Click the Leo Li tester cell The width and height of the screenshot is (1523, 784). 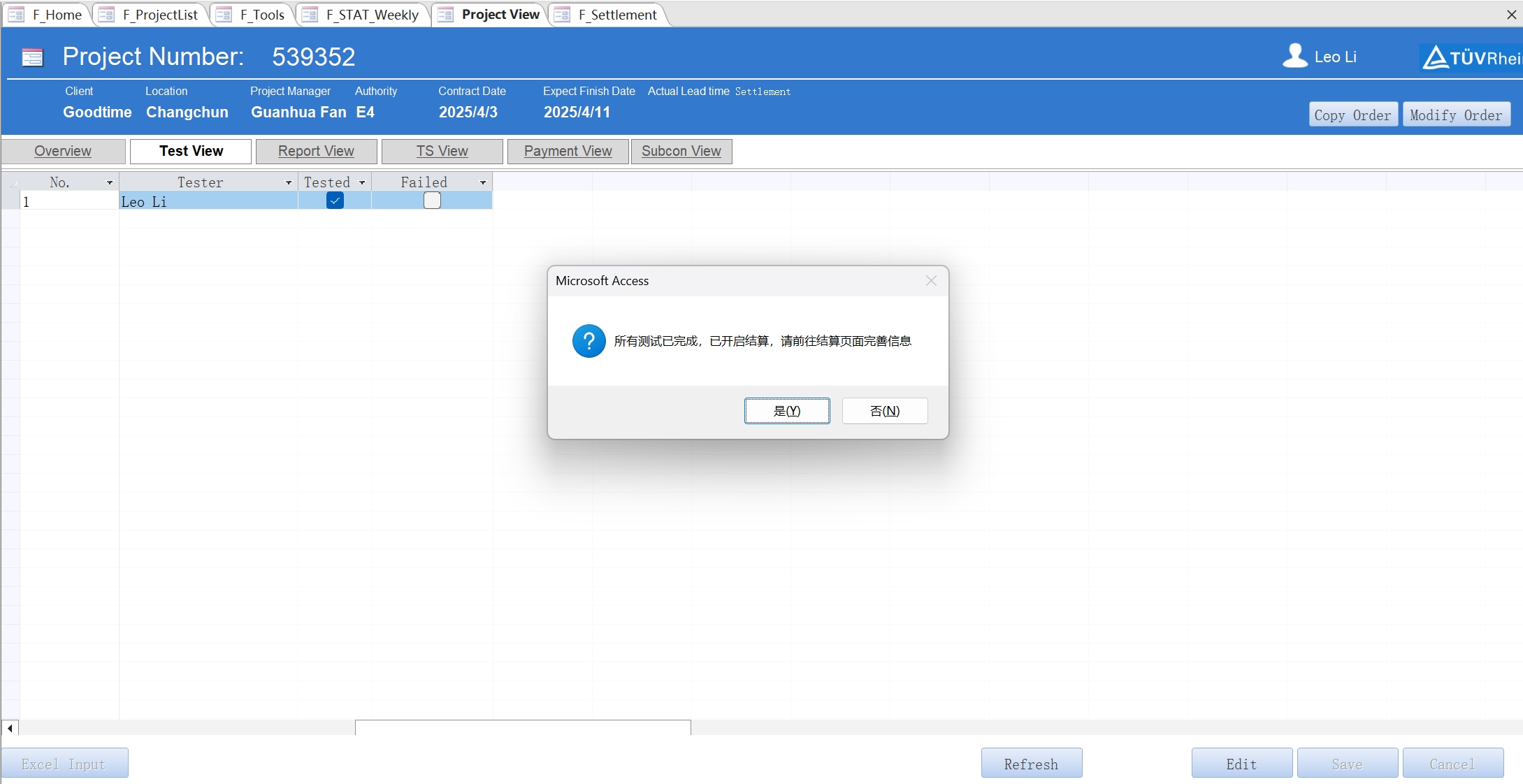tap(208, 201)
